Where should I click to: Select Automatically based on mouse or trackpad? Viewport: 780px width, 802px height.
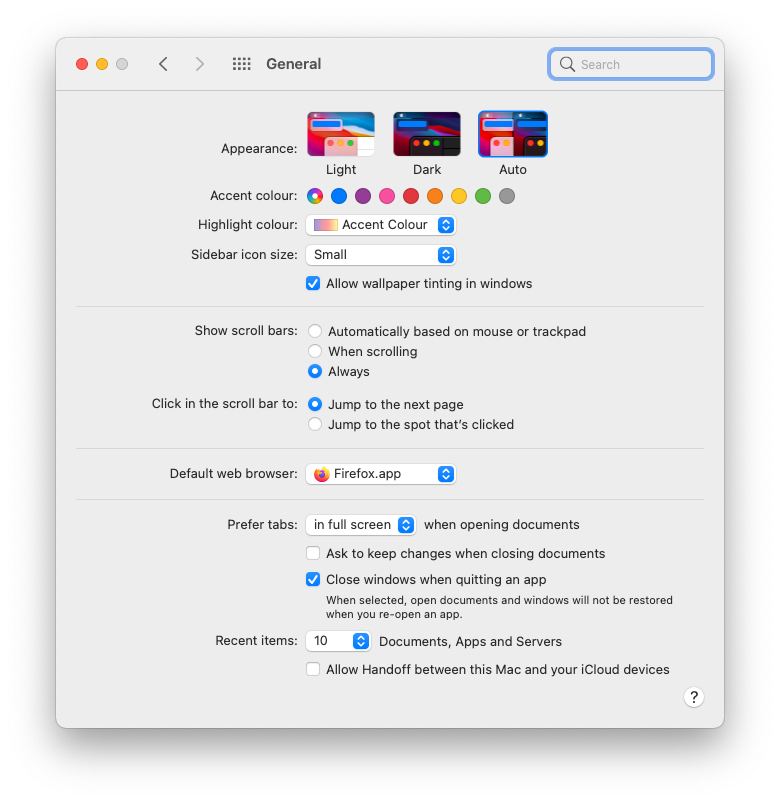tap(315, 331)
